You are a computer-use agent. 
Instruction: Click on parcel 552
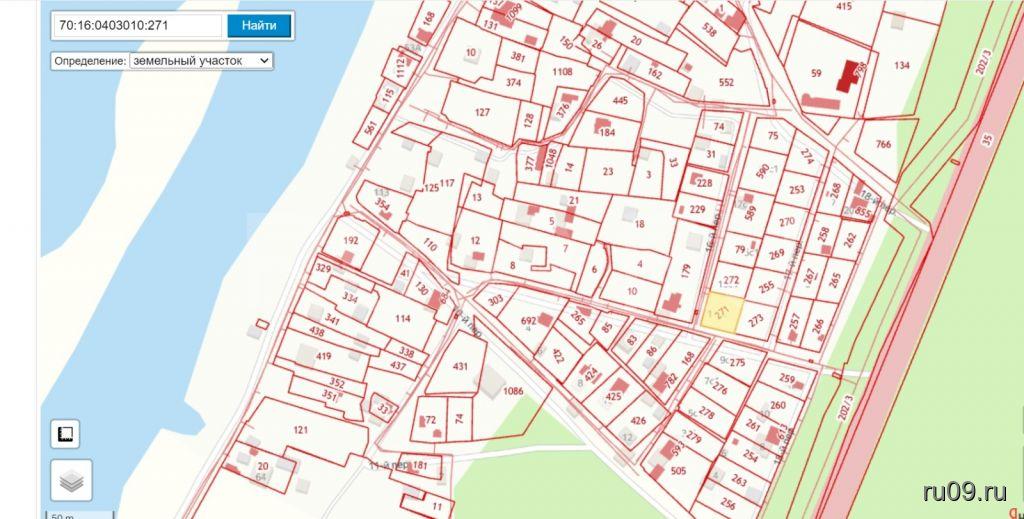(x=725, y=82)
